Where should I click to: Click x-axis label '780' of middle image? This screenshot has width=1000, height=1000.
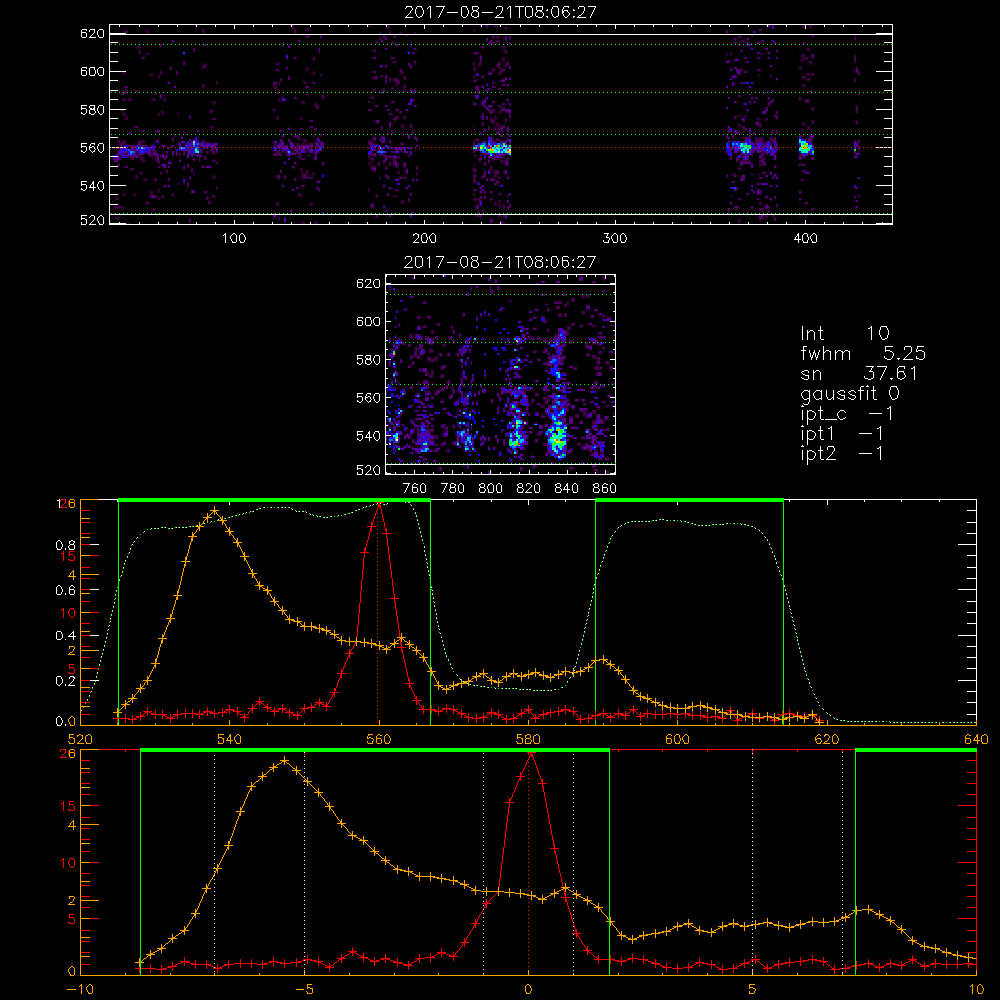(x=453, y=489)
